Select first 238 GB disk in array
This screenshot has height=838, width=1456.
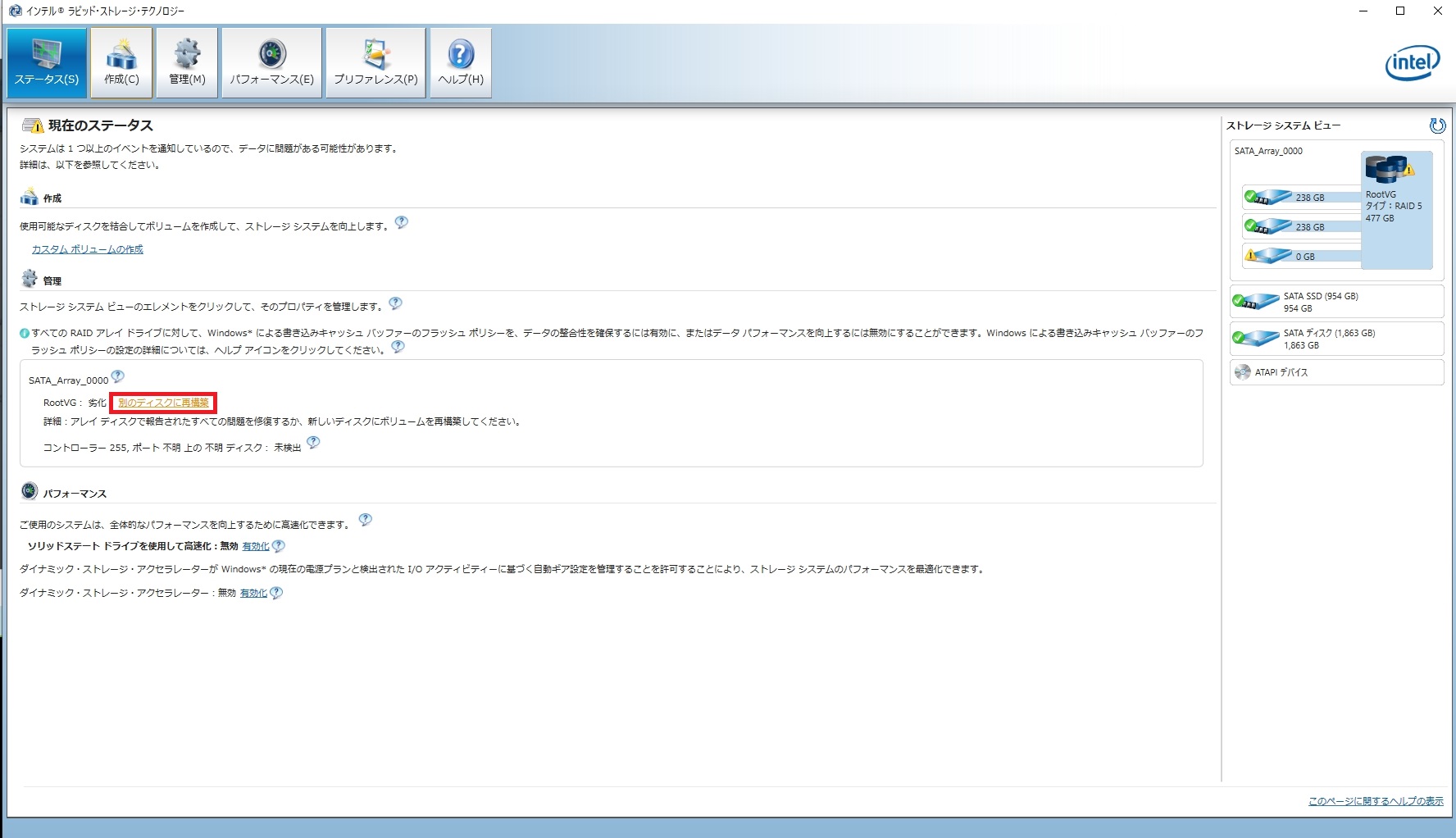click(1302, 197)
